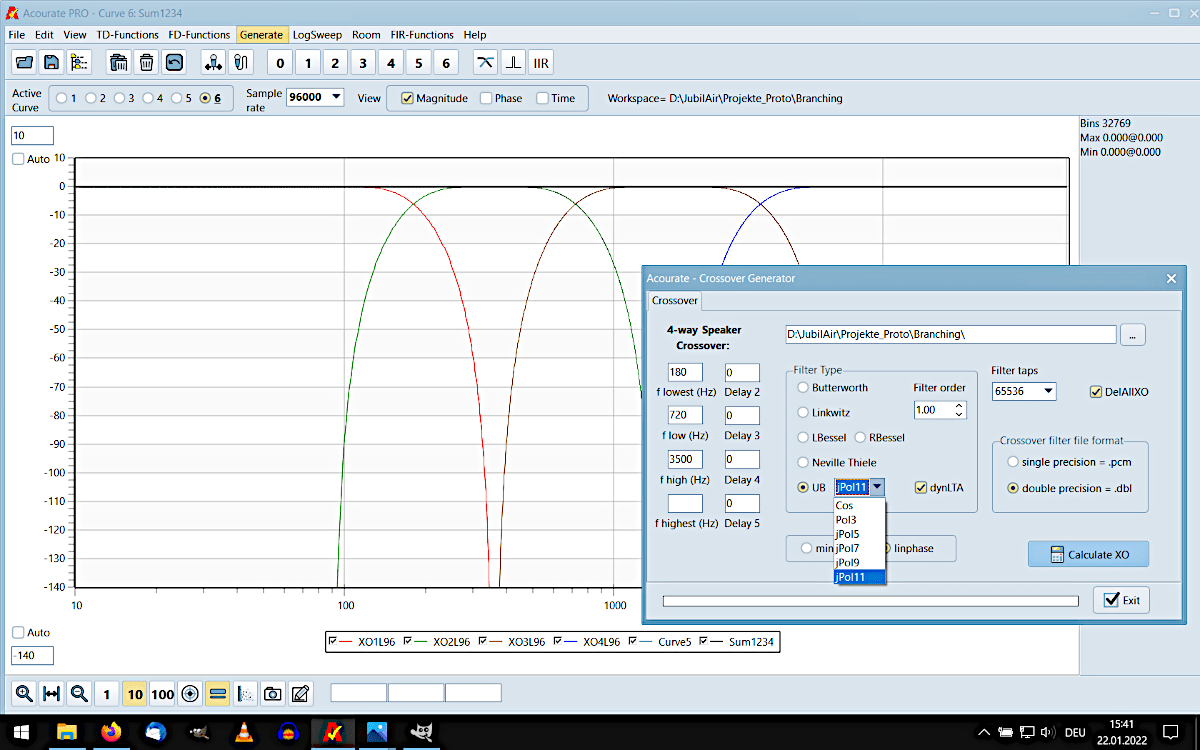The width and height of the screenshot is (1200, 750).
Task: Open Firefox from the taskbar
Action: [x=111, y=732]
